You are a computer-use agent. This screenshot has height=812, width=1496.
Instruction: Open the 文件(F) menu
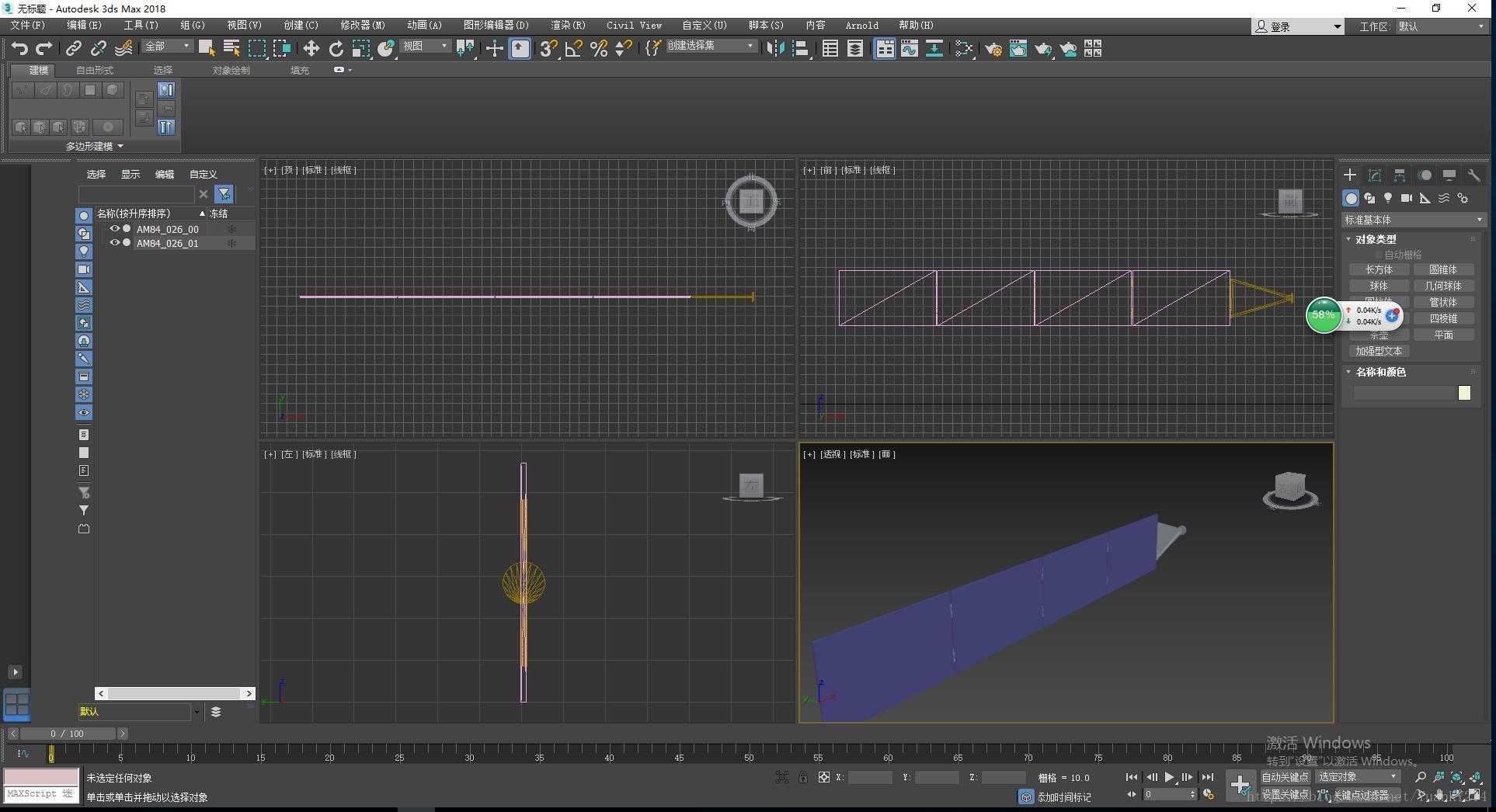click(27, 26)
